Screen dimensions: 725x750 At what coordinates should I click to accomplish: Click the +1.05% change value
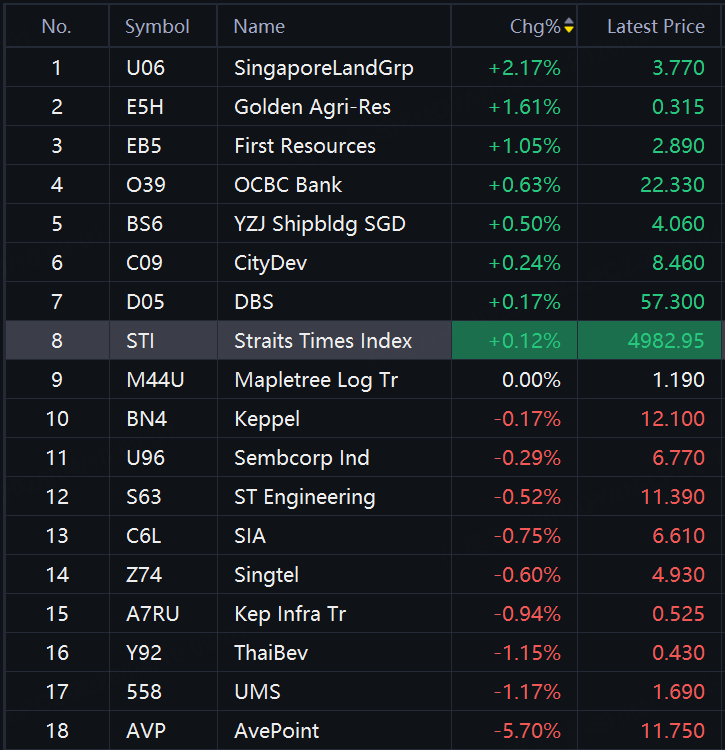tap(524, 146)
